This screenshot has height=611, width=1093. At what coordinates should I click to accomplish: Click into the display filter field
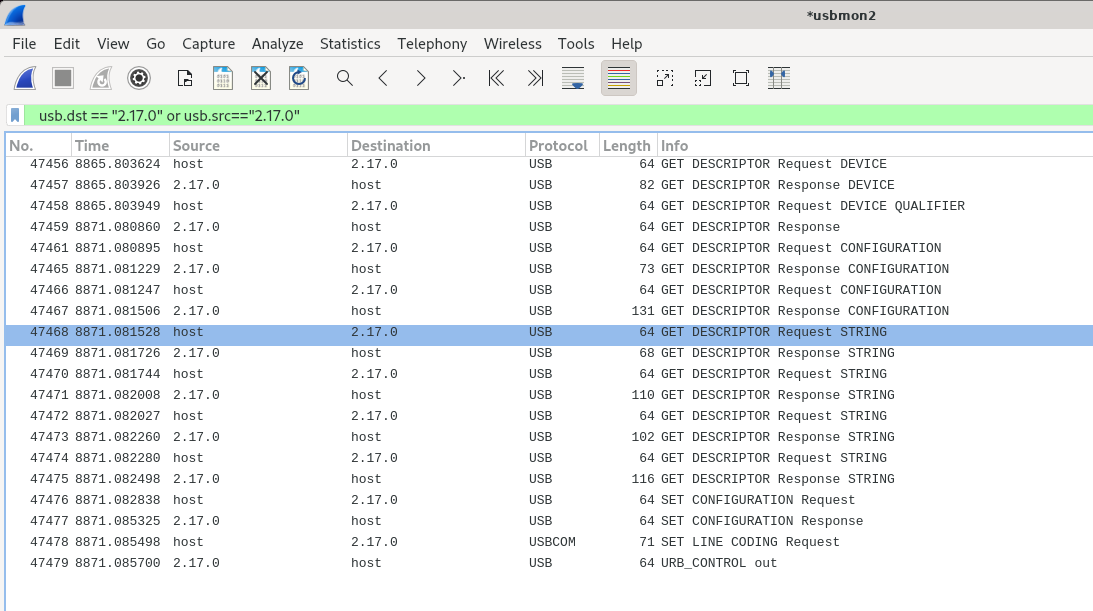pos(558,116)
